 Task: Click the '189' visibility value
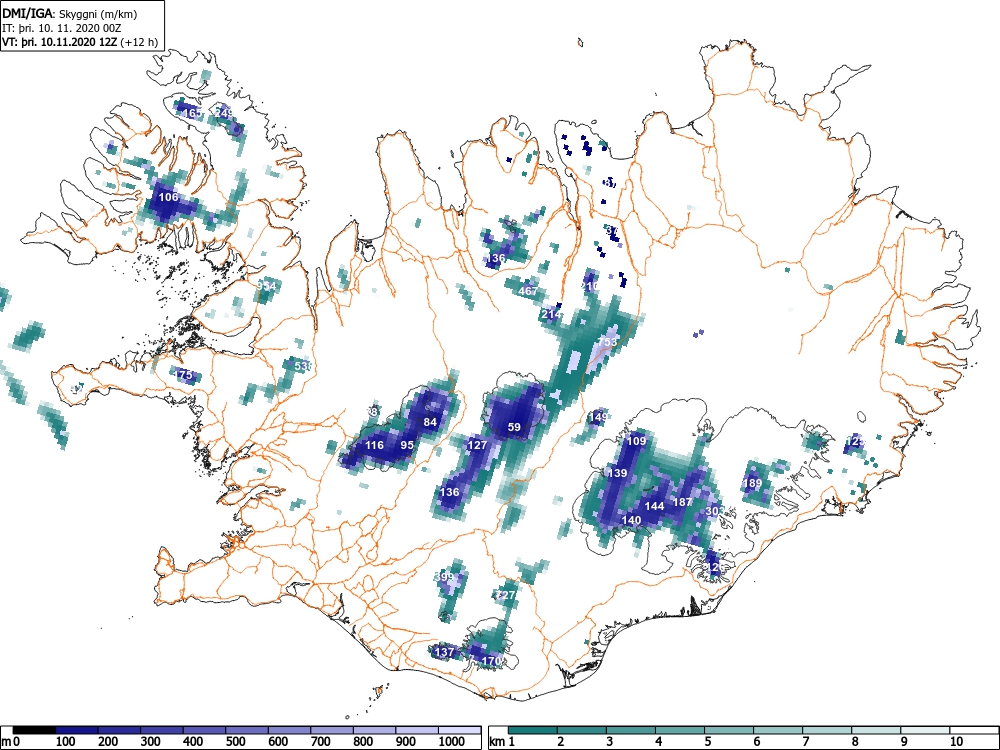pos(753,483)
